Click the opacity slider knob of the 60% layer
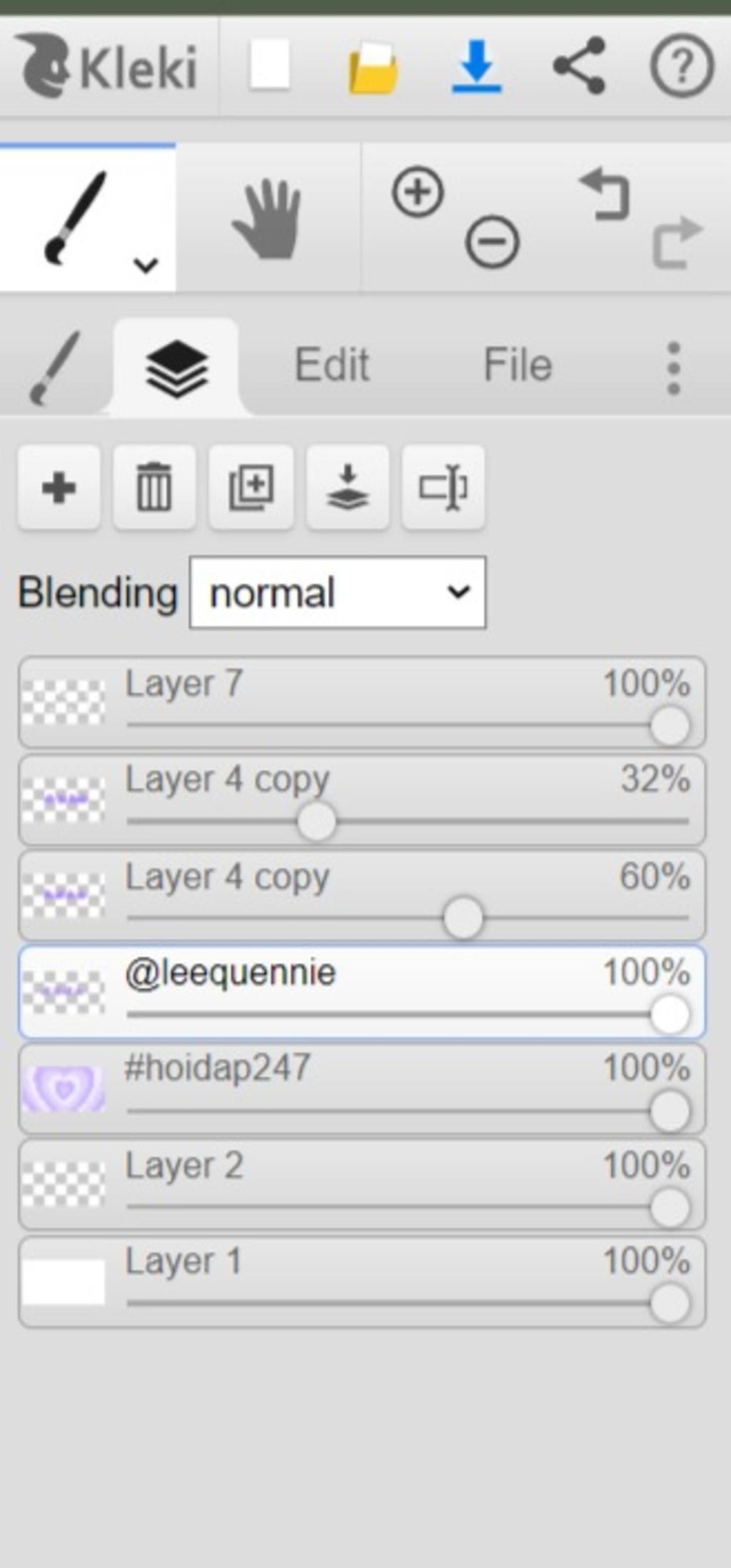The width and height of the screenshot is (731, 1568). click(463, 919)
